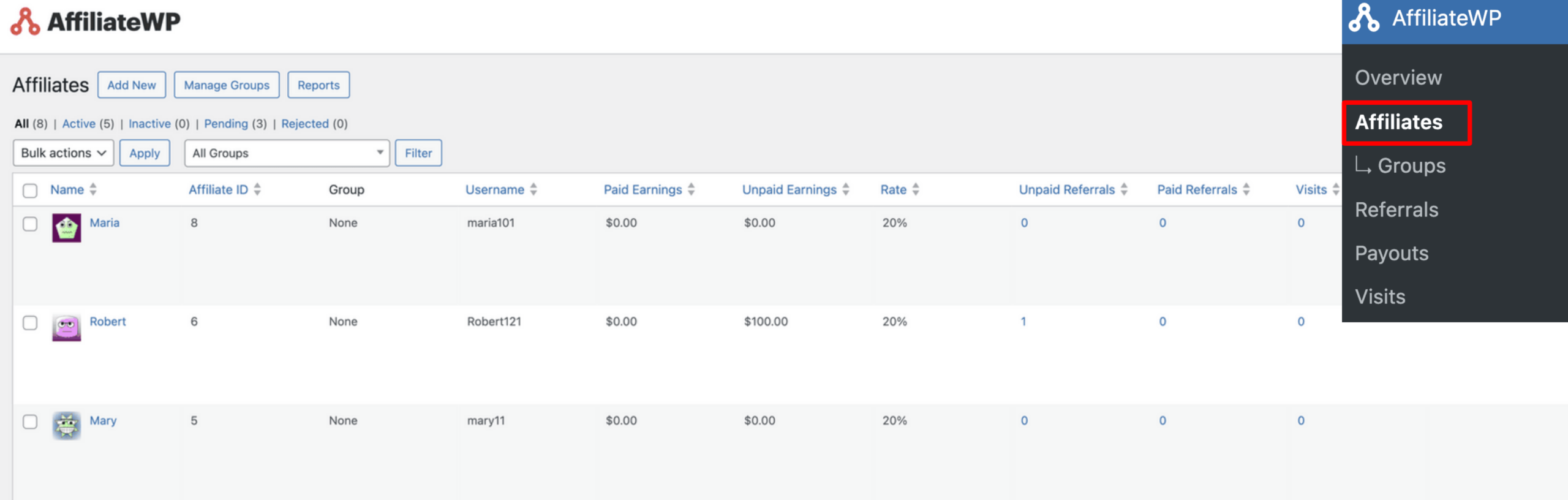1568x500 pixels.
Task: Sort by Unpaid Earnings arrows
Action: coord(846,189)
